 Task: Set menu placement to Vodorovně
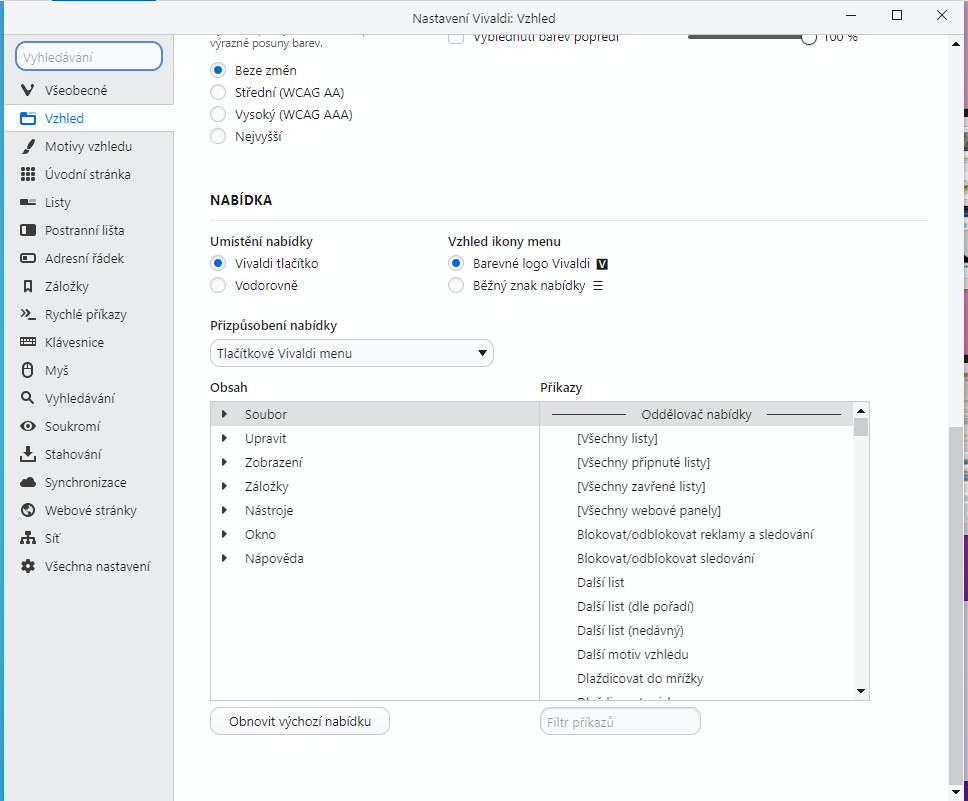[218, 285]
